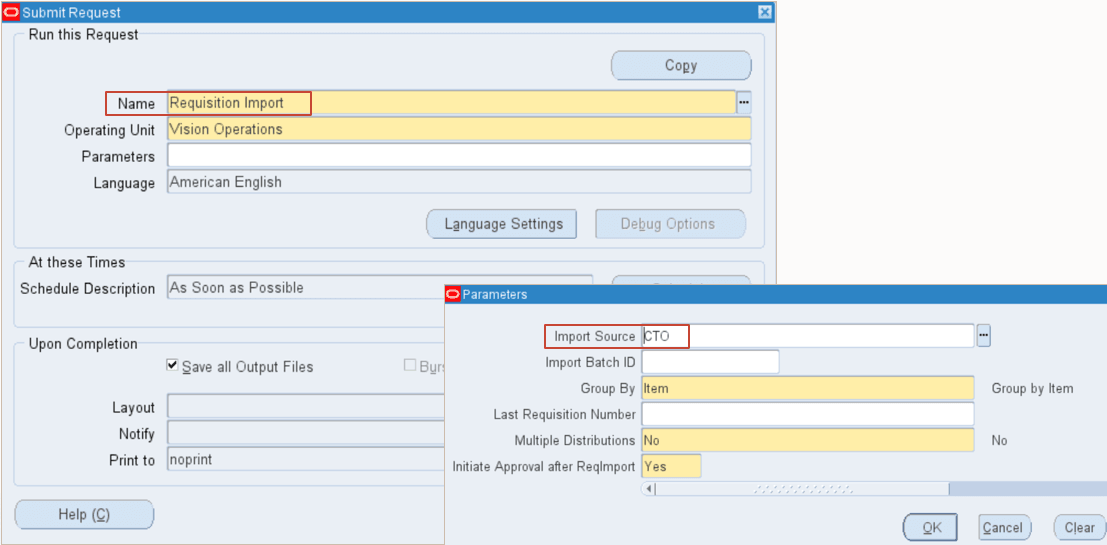Click the left arrow of horizontal scrollbar
This screenshot has height=545, width=1107.
click(x=649, y=489)
